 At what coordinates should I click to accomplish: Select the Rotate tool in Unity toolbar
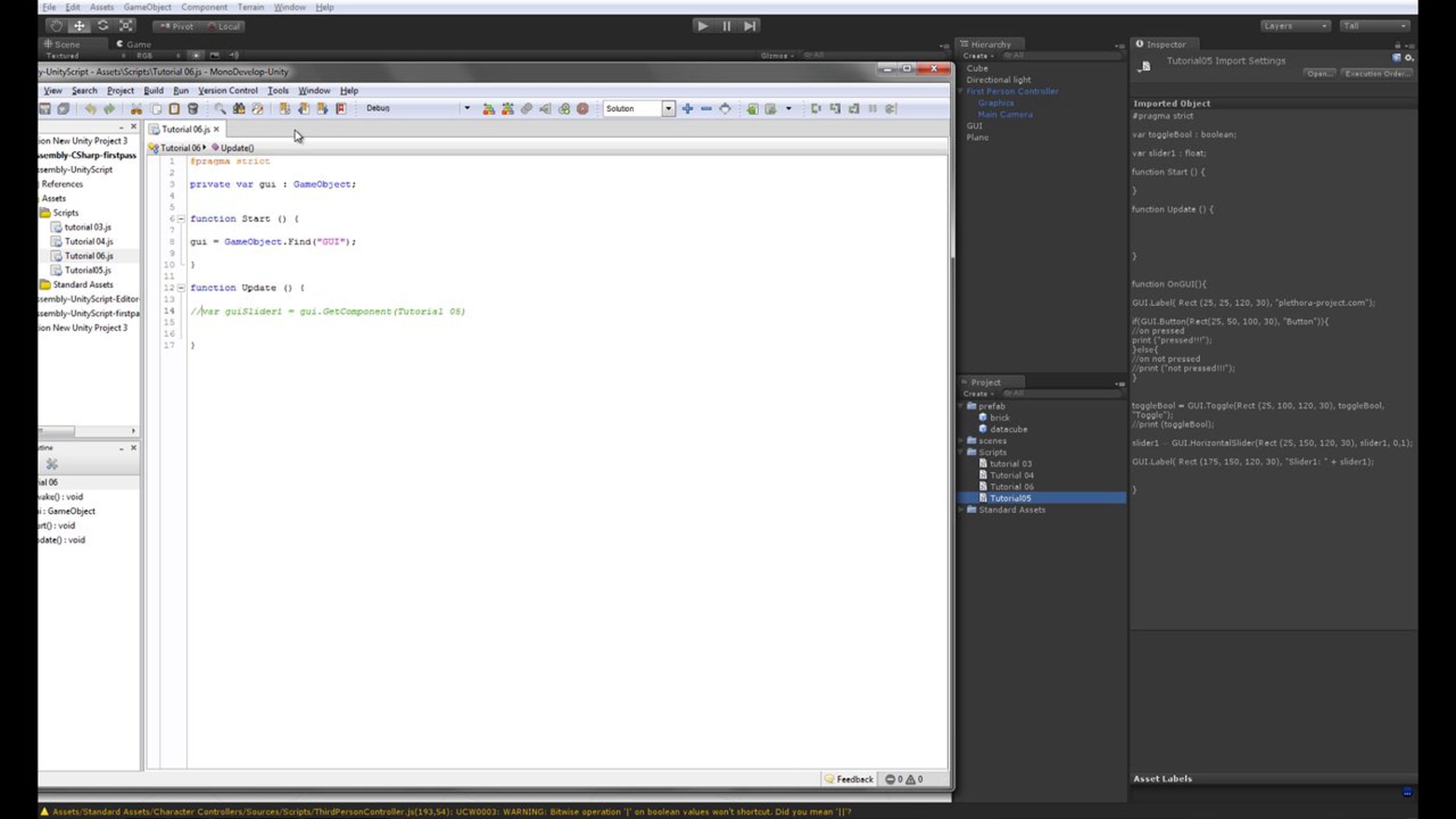coord(103,25)
